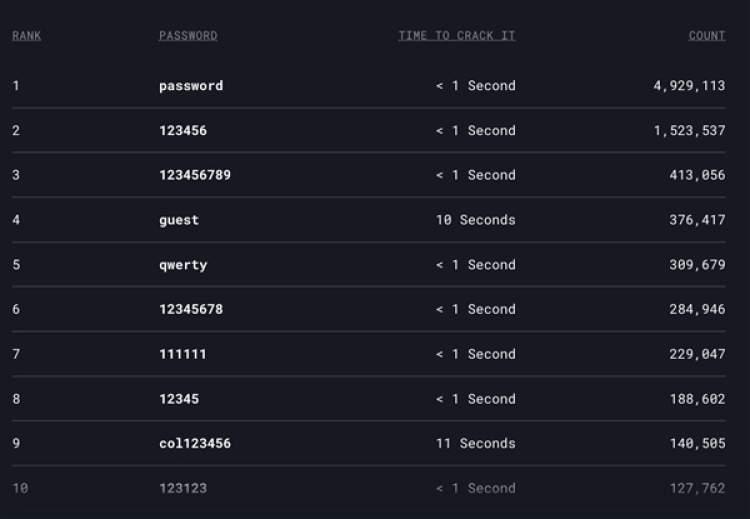
Task: Sort by the PASSWORD column header
Action: [188, 36]
